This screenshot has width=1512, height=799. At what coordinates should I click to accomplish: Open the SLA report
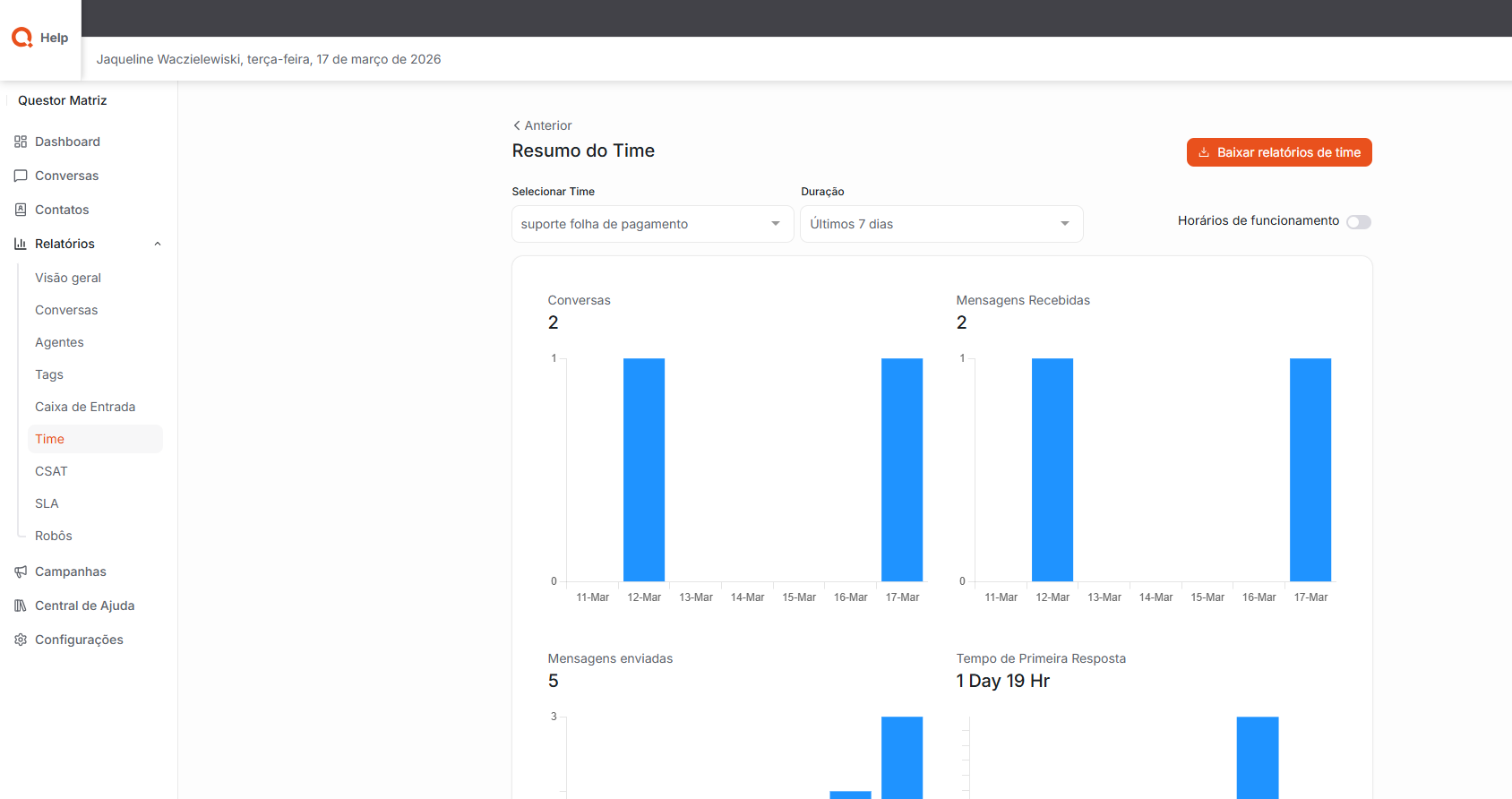pyautogui.click(x=47, y=503)
